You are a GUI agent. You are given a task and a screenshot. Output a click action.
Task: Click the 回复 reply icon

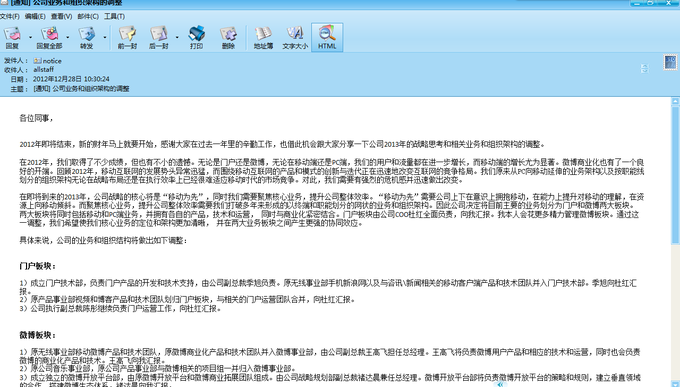coord(12,37)
